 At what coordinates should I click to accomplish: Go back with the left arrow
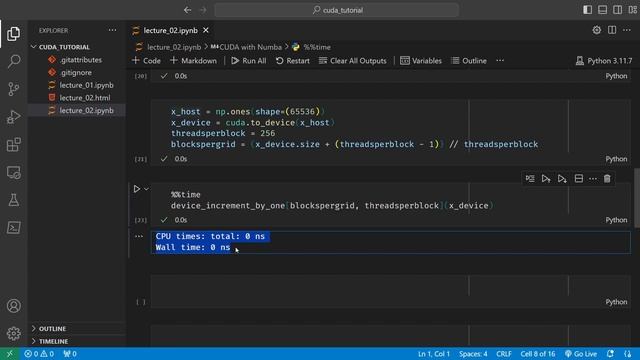[x=187, y=10]
